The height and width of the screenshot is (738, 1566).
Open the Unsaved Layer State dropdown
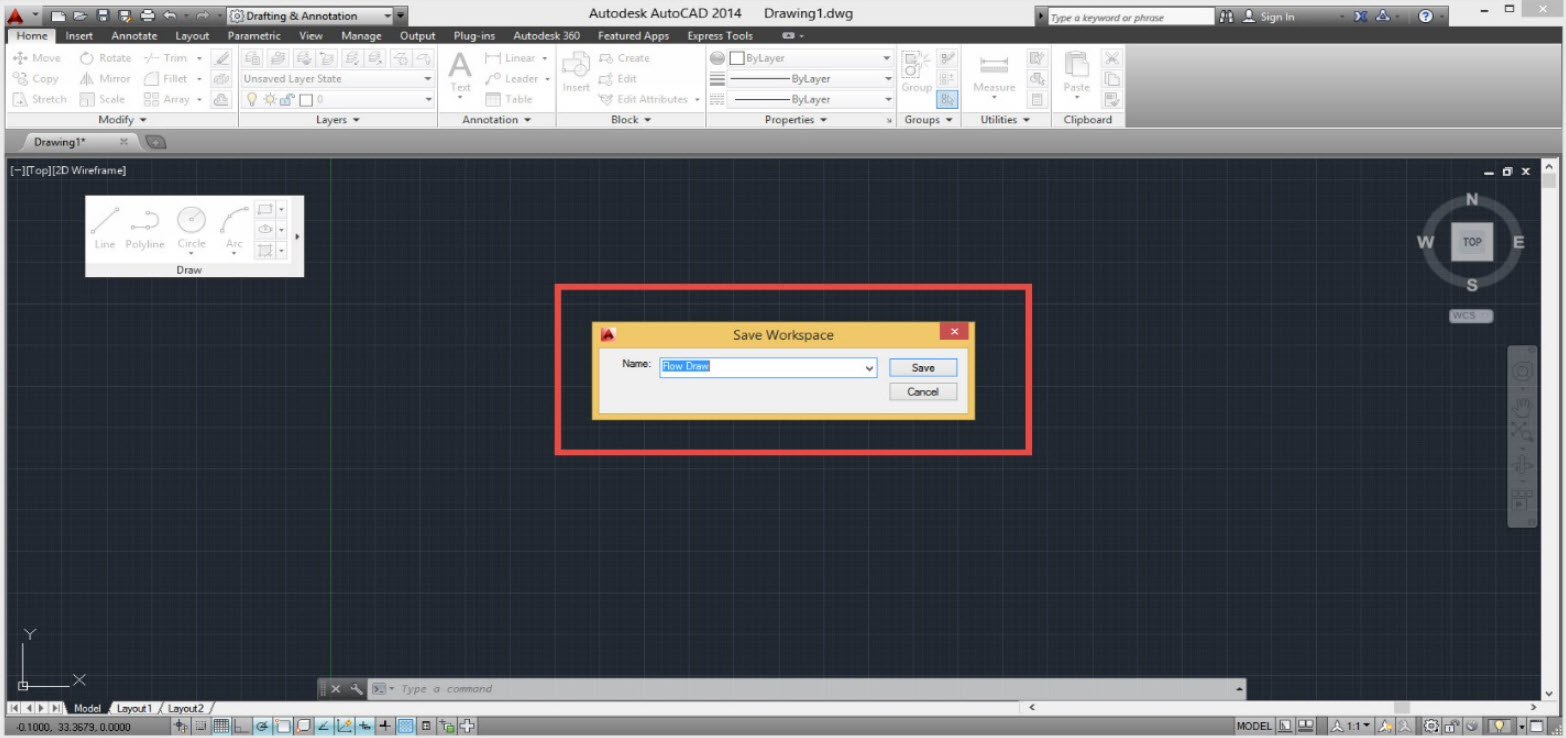pos(338,79)
